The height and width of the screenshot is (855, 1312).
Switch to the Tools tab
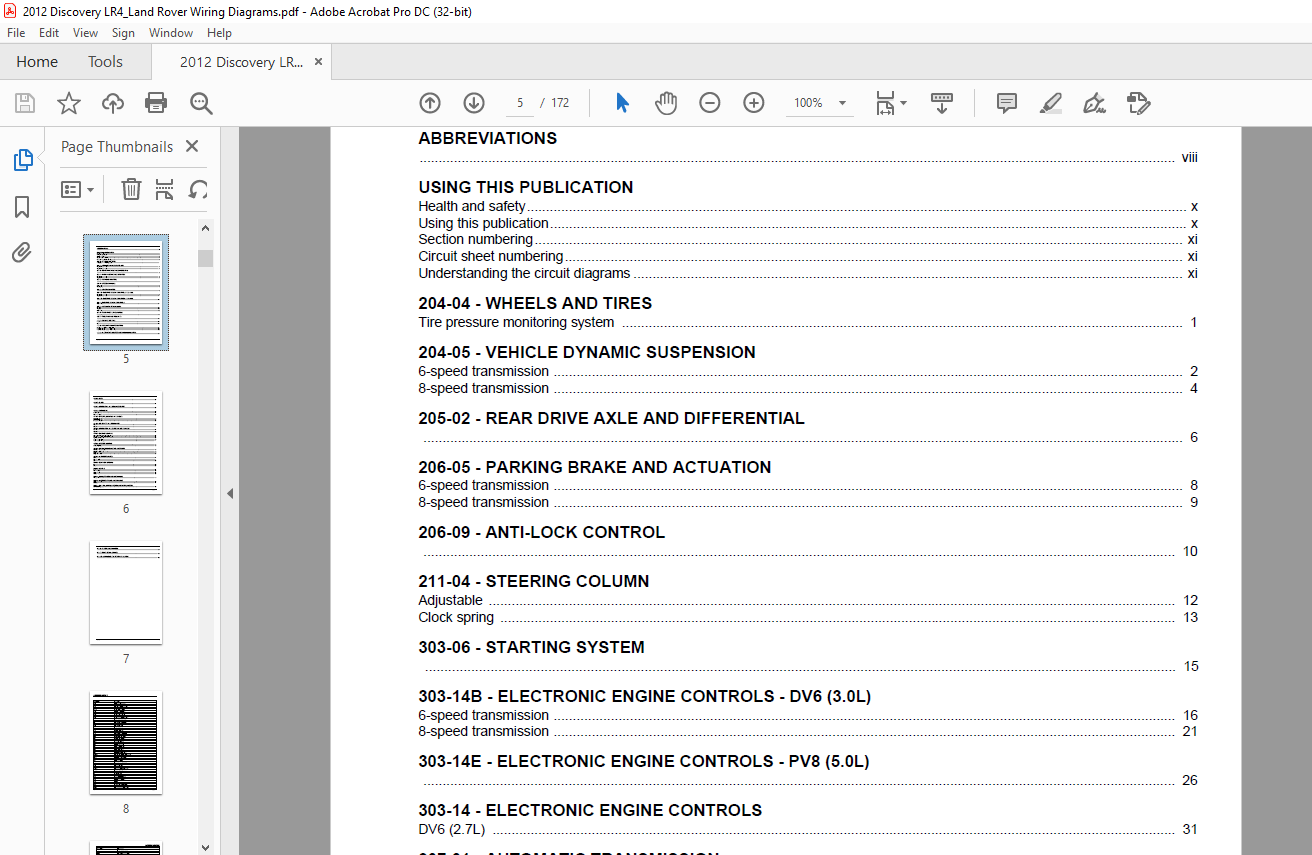[105, 62]
